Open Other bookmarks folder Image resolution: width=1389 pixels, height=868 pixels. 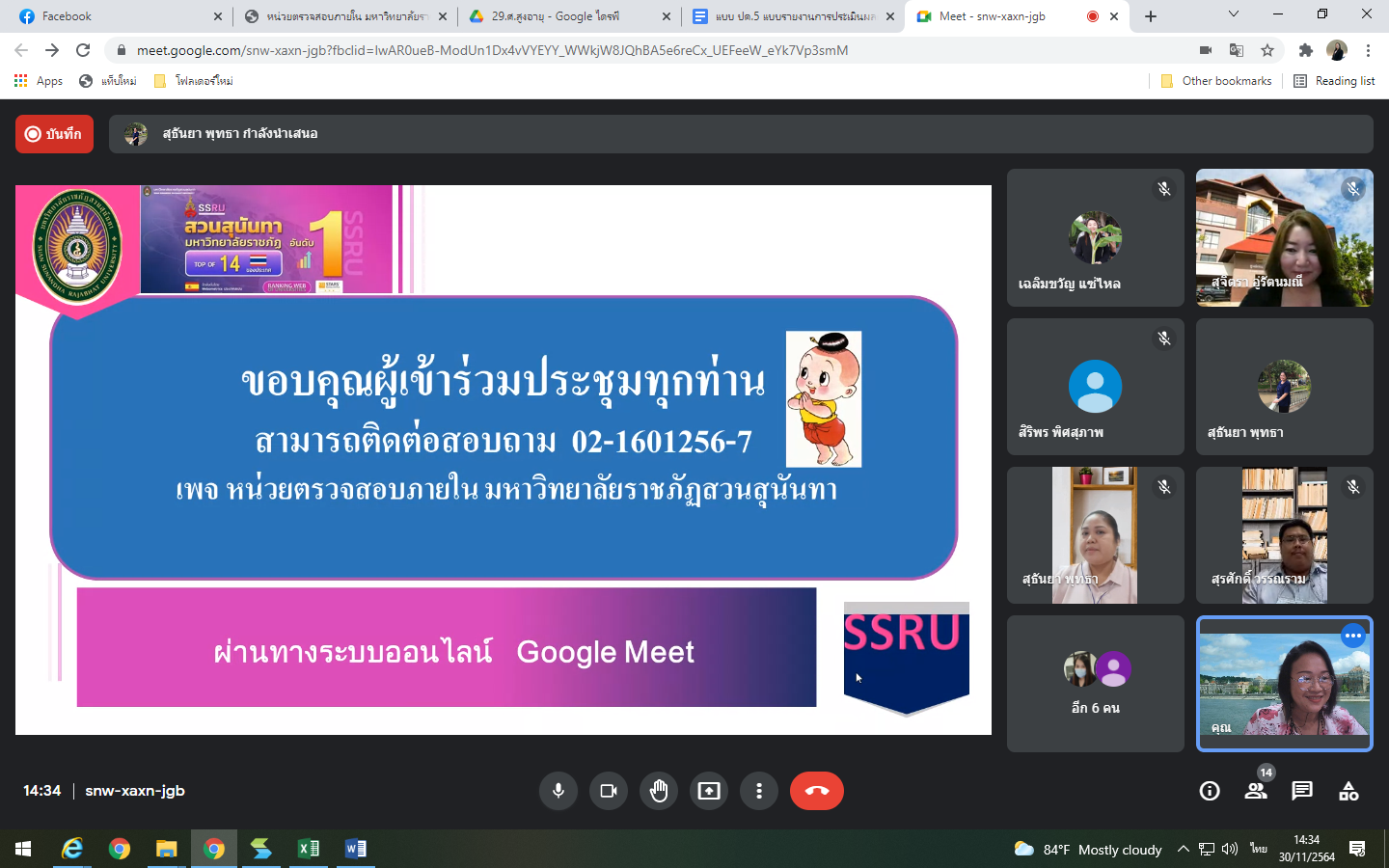[x=1216, y=81]
